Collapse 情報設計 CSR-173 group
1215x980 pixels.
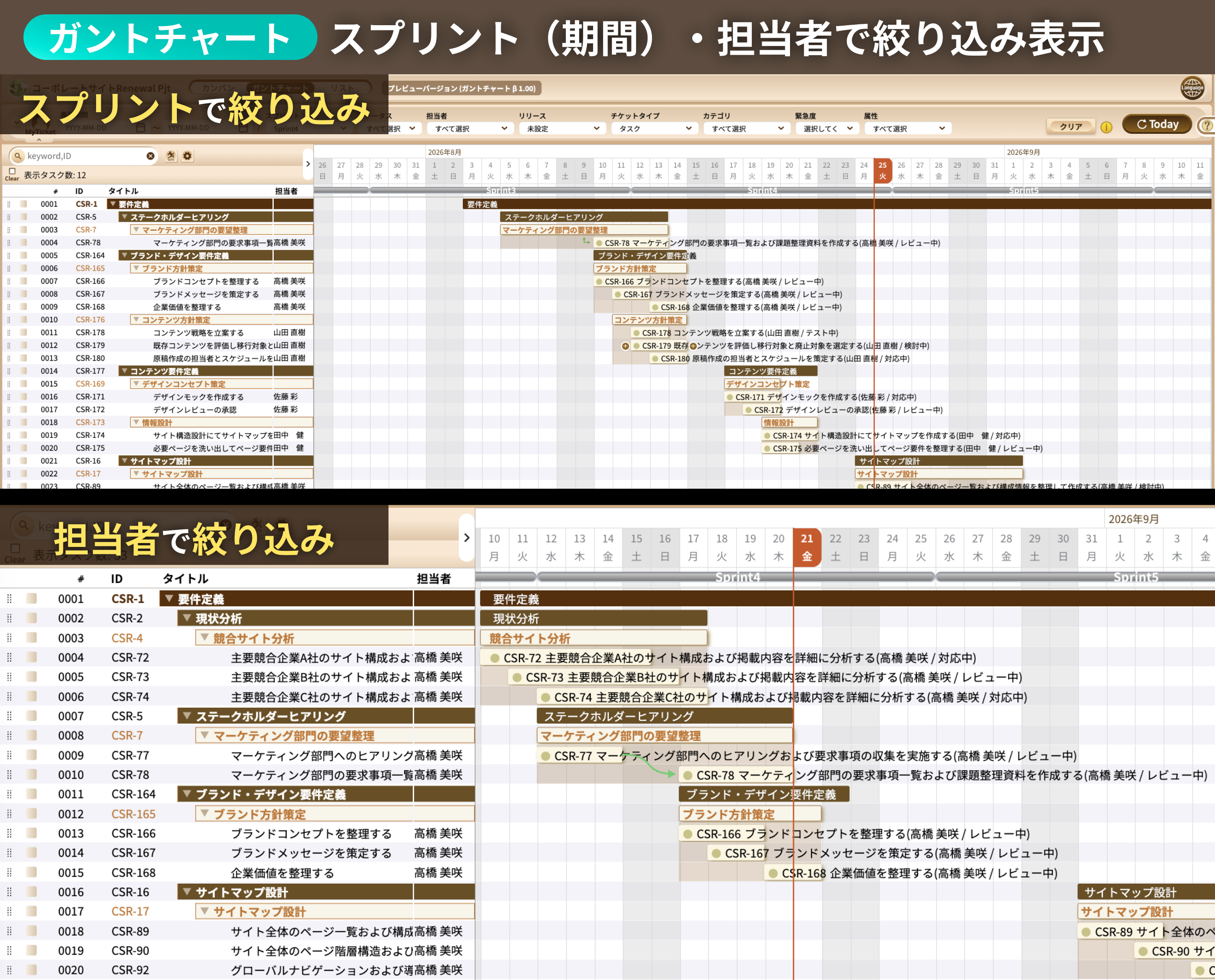[x=136, y=422]
